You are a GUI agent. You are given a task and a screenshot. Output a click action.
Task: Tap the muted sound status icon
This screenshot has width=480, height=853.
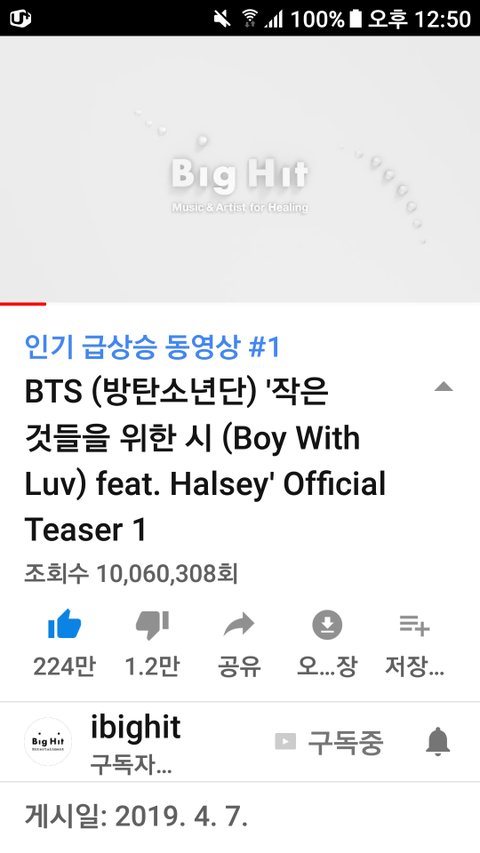(222, 19)
